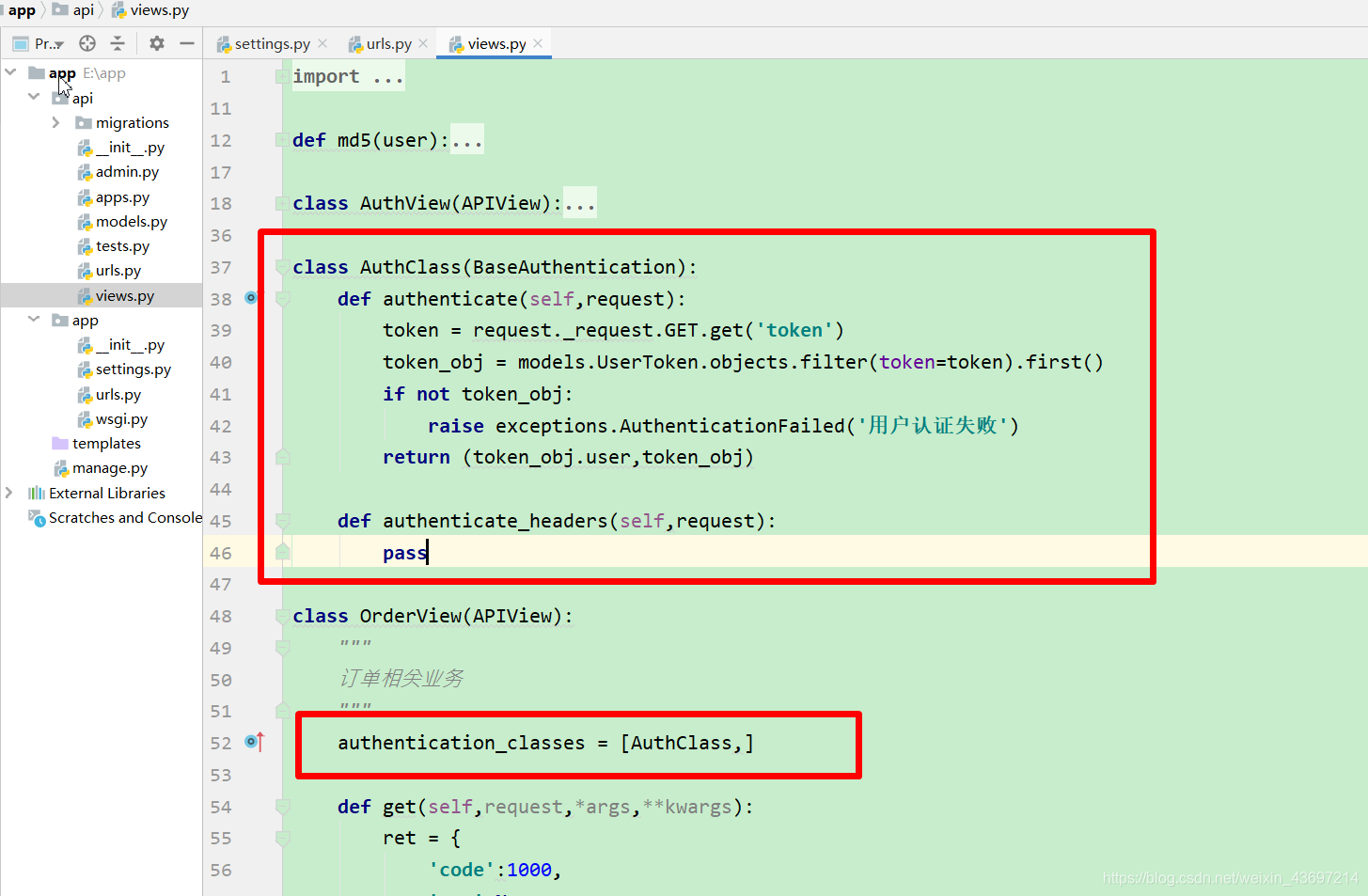Select the migrations folder
The width and height of the screenshot is (1368, 896).
pyautogui.click(x=132, y=122)
